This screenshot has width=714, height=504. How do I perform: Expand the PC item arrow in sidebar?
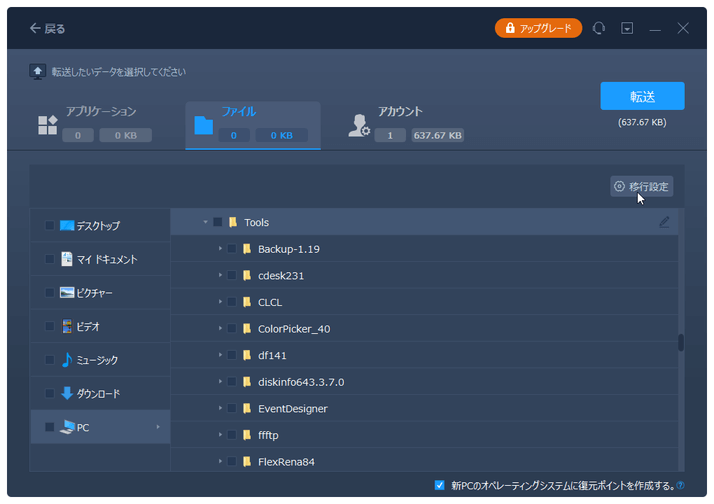tap(157, 427)
